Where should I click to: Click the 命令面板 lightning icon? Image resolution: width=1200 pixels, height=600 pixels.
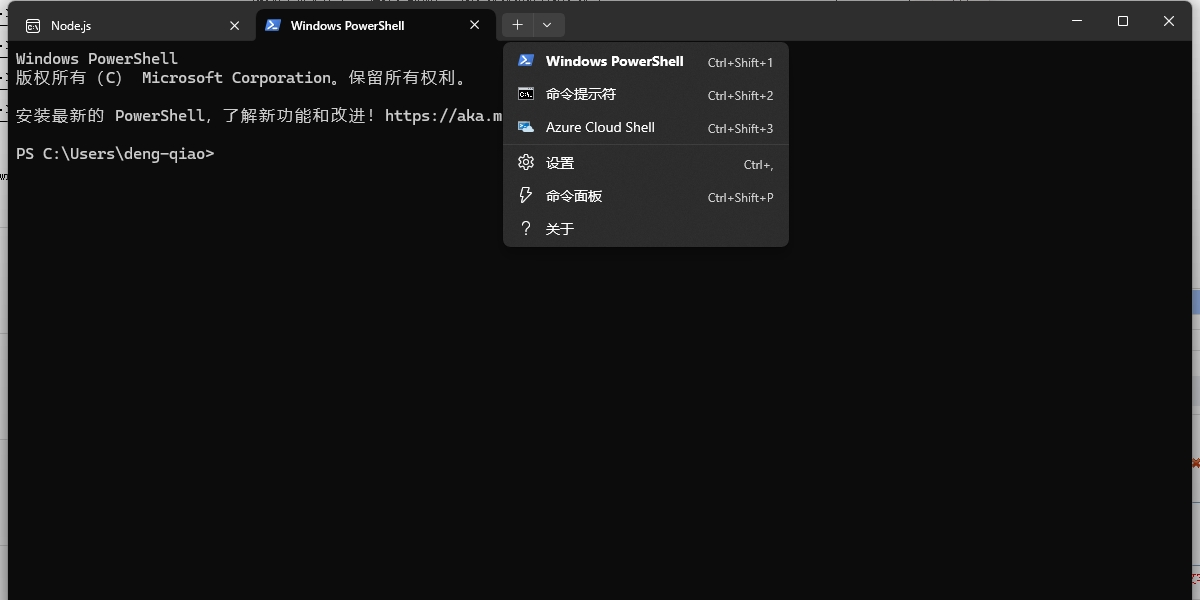pyautogui.click(x=526, y=196)
